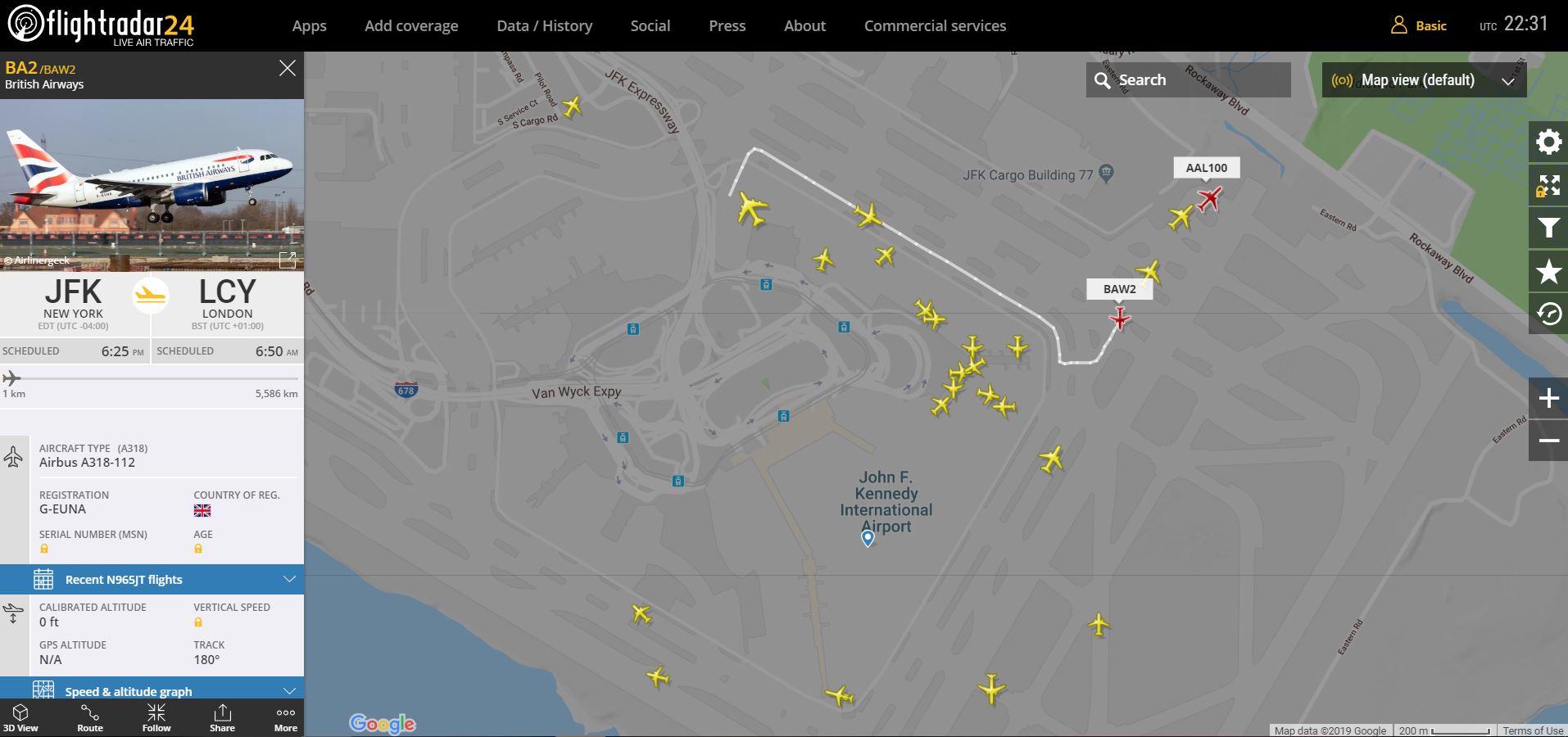Open Data / History menu
Screen dimensions: 1568x737
(545, 25)
